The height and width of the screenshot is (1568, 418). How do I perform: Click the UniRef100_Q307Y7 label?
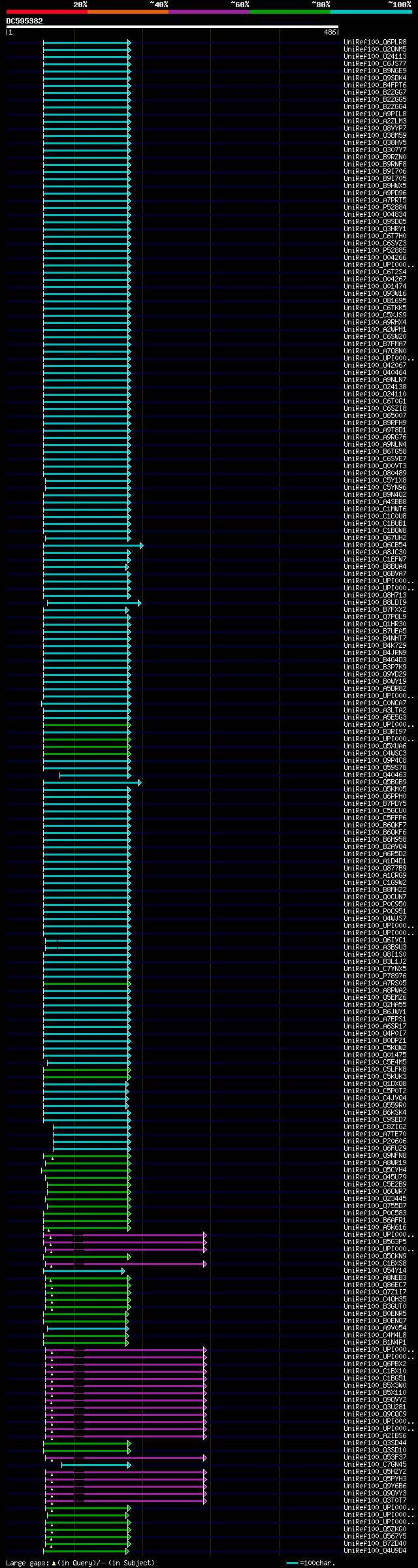coord(375,150)
